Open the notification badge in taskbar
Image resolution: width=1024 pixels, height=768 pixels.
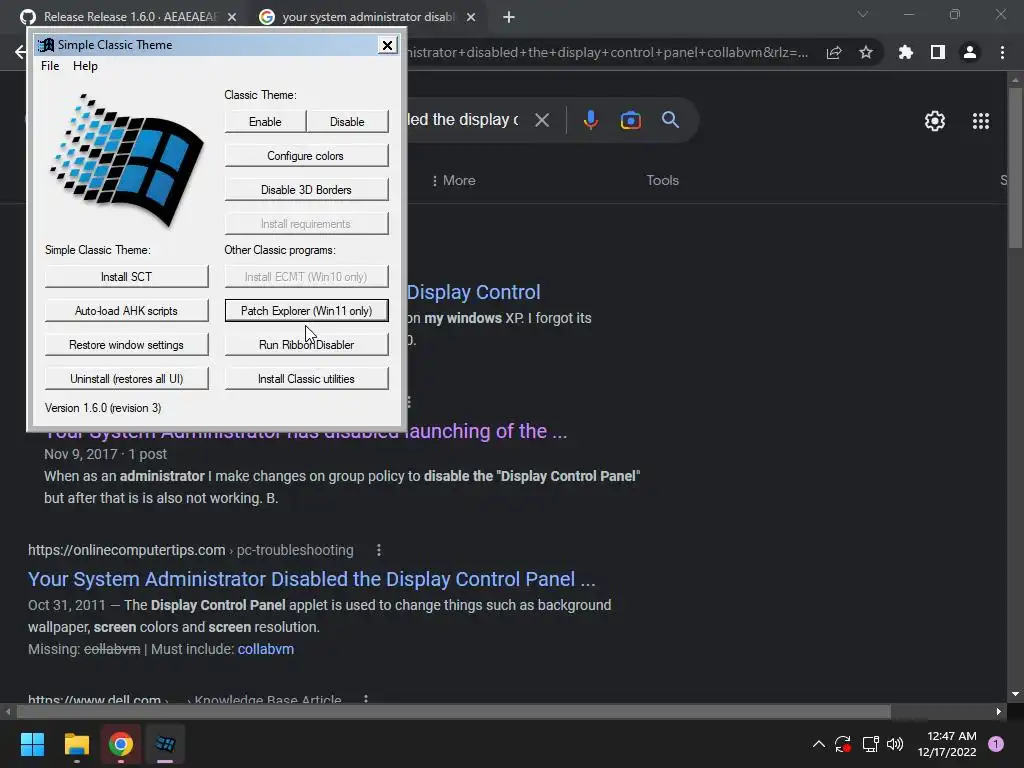996,744
